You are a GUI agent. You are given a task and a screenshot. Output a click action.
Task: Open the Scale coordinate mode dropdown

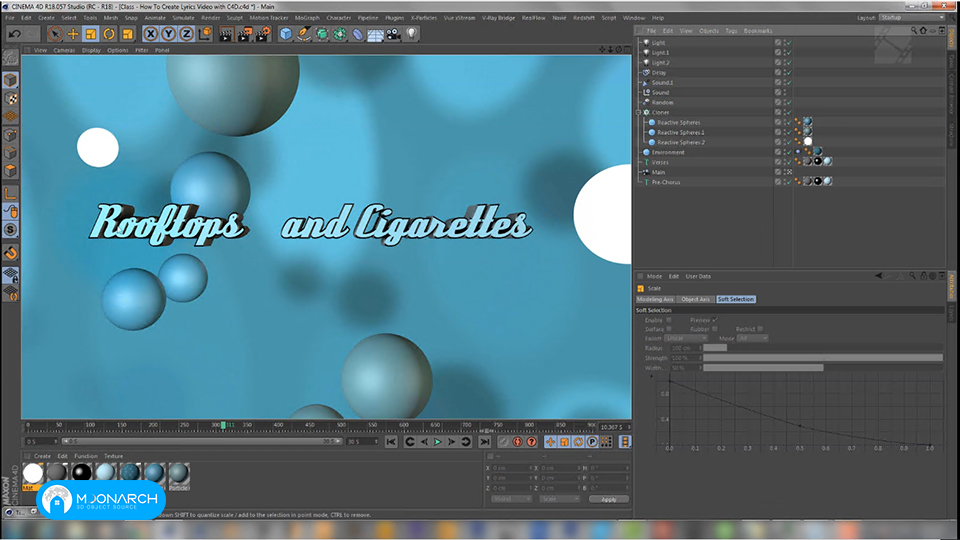coord(559,499)
